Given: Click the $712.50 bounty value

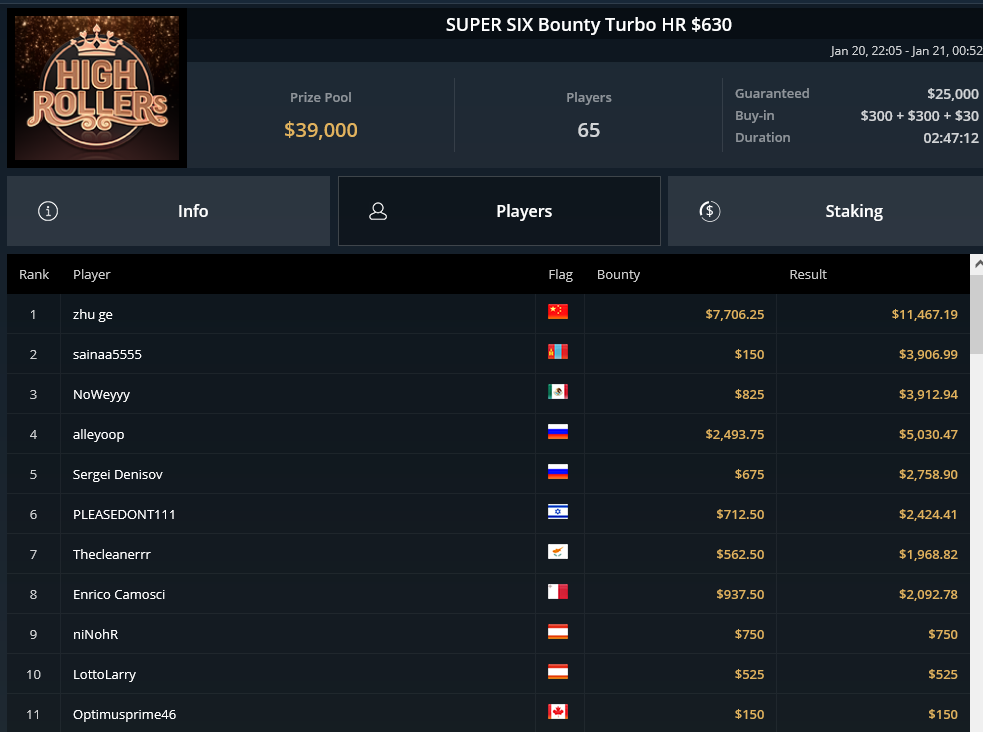Looking at the screenshot, I should pyautogui.click(x=740, y=515).
